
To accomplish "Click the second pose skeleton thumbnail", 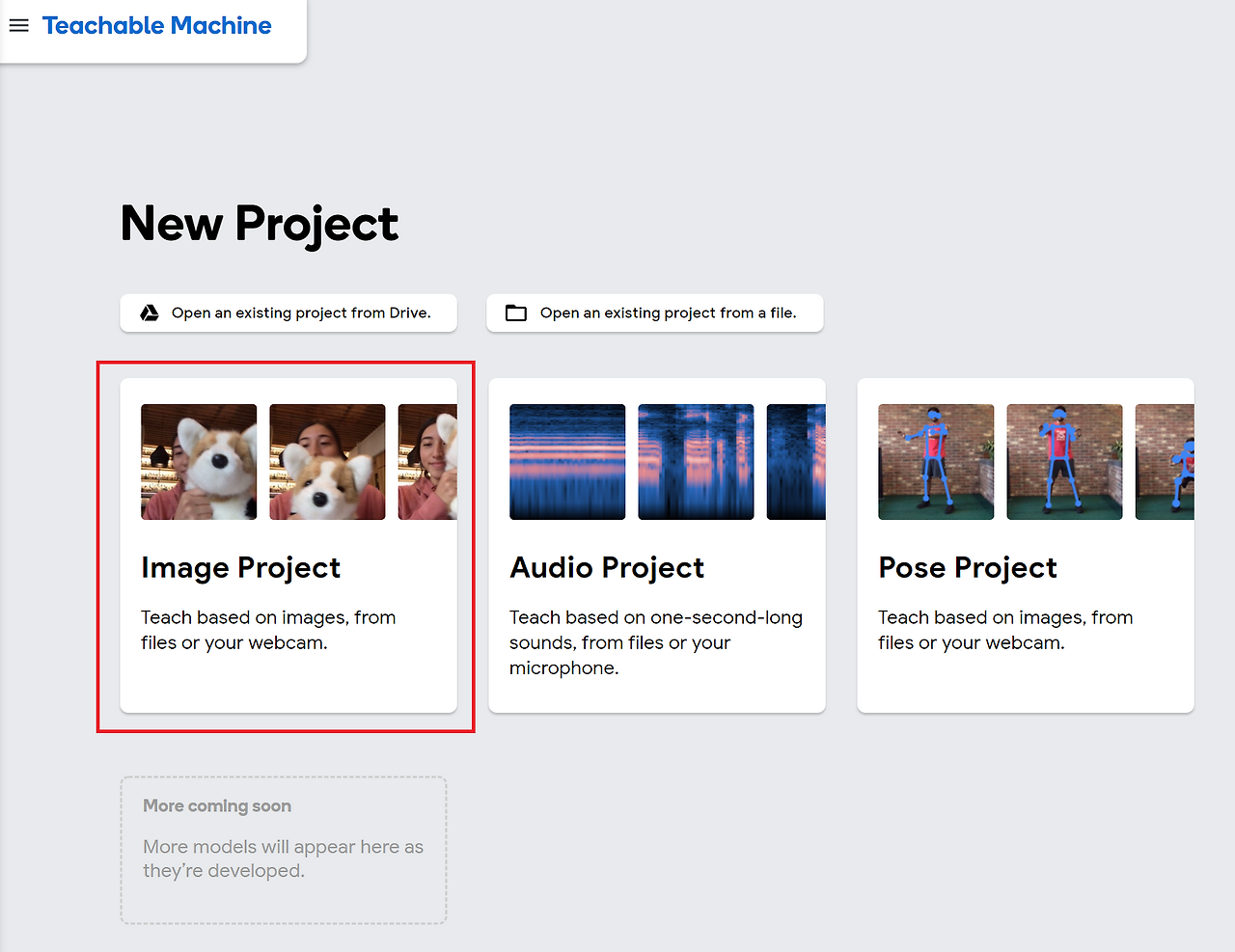I will point(1064,462).
